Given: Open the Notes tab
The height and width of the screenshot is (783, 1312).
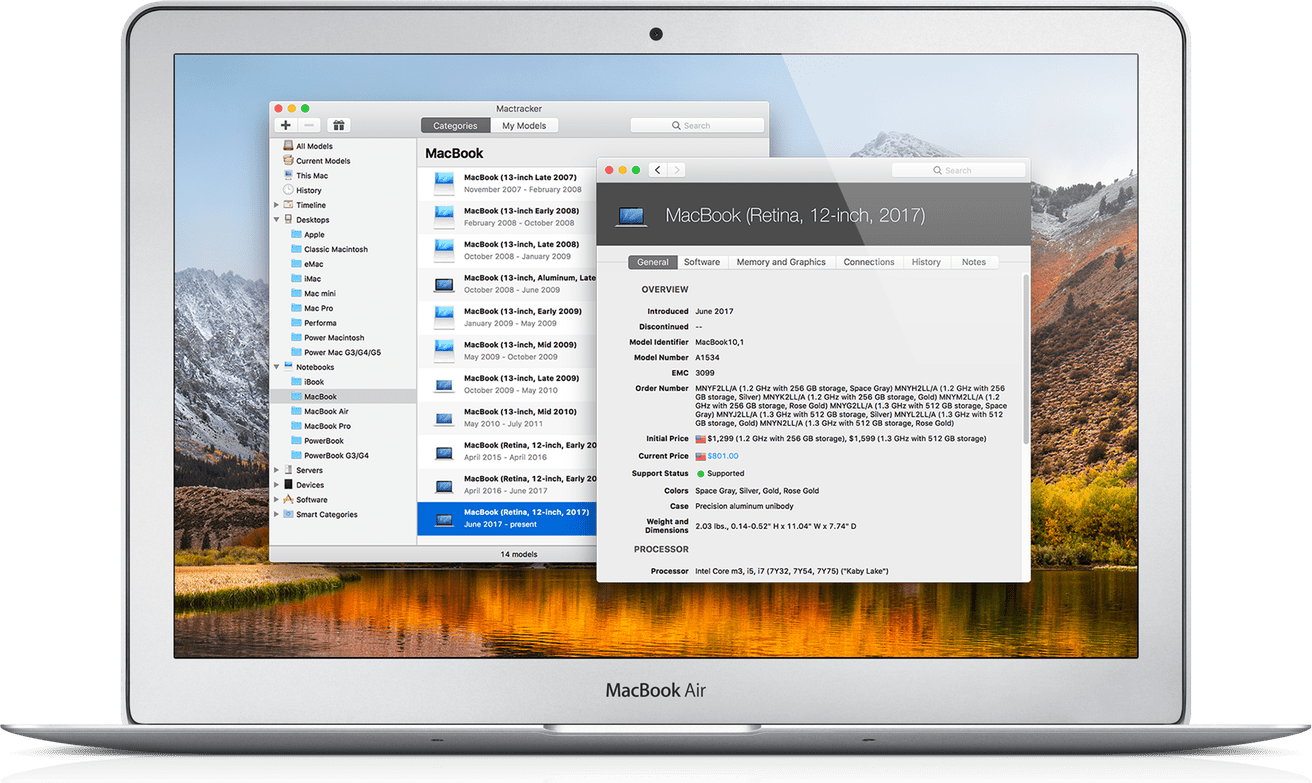Looking at the screenshot, I should 974,262.
